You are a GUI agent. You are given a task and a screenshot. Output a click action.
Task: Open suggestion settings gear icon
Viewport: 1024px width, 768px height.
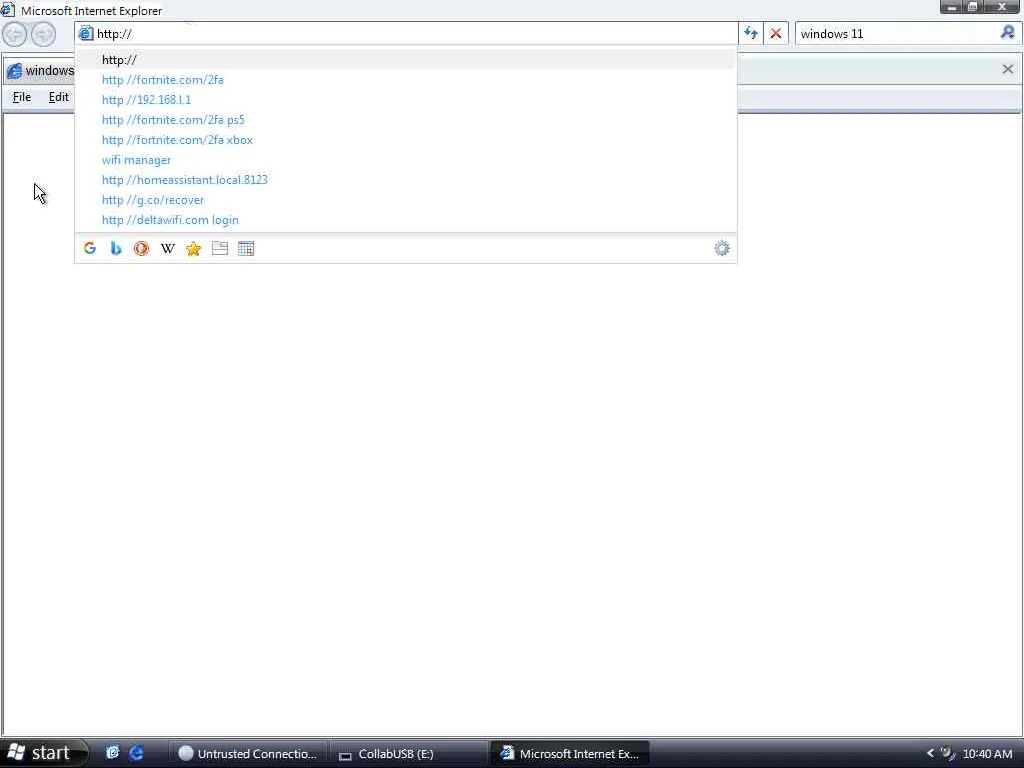tap(722, 248)
